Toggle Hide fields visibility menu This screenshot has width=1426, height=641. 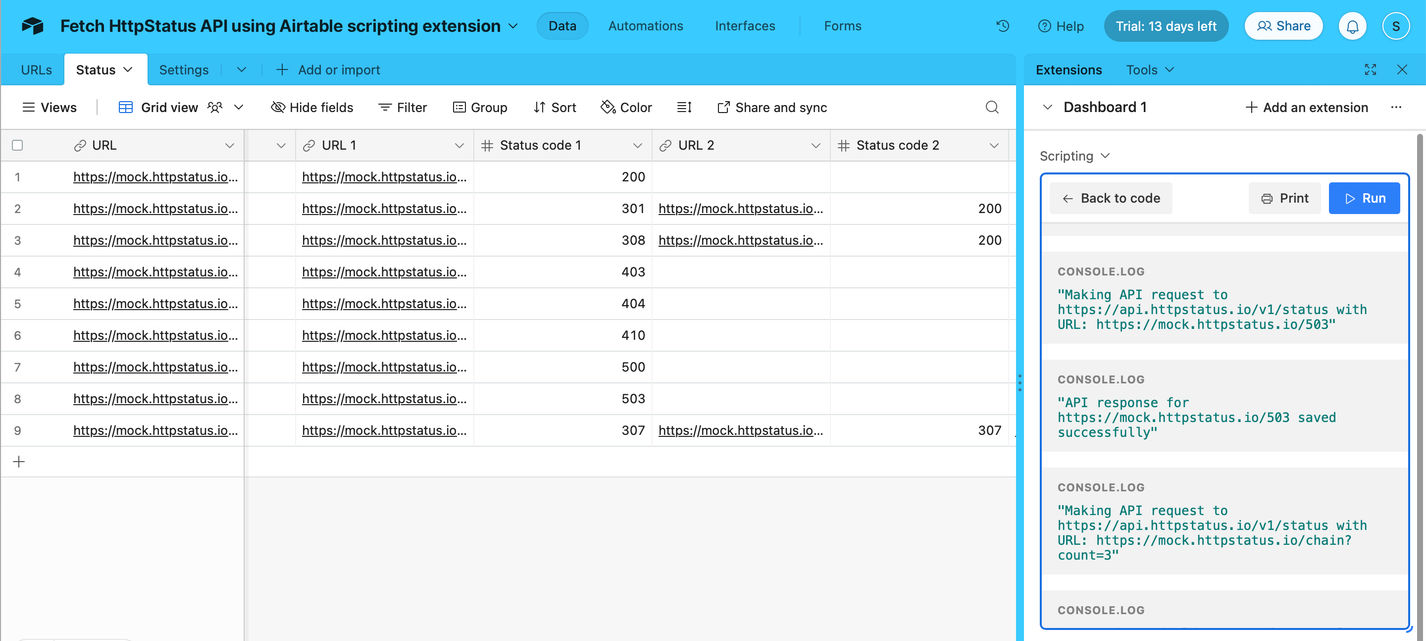pyautogui.click(x=312, y=107)
